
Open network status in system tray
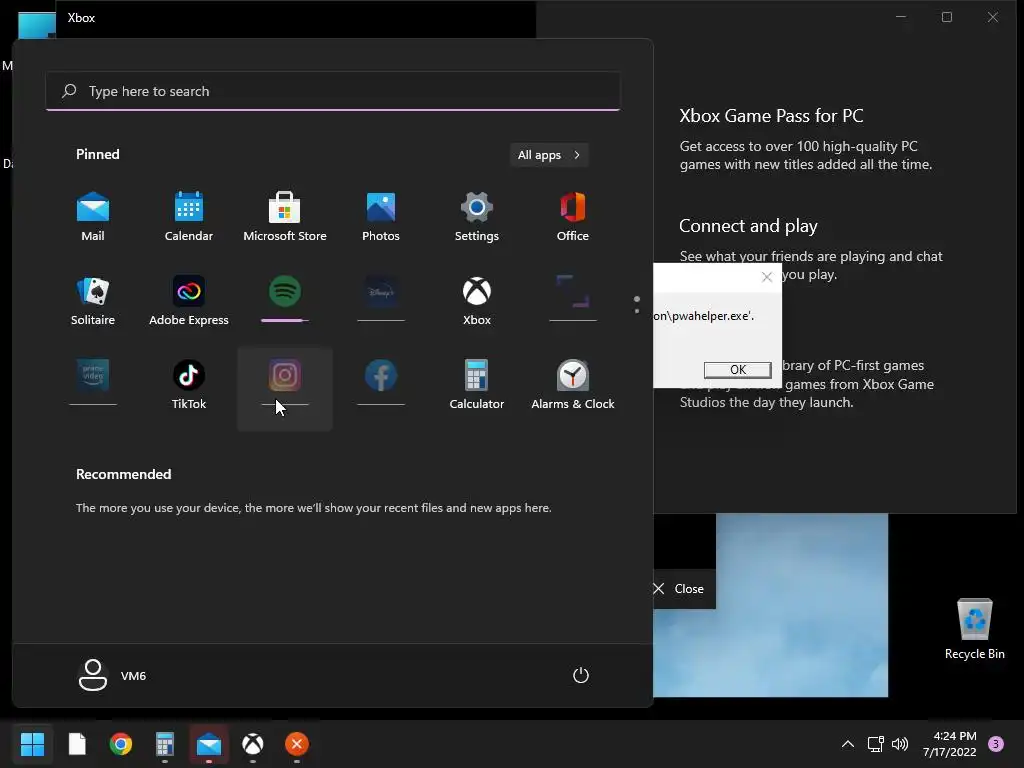point(875,744)
